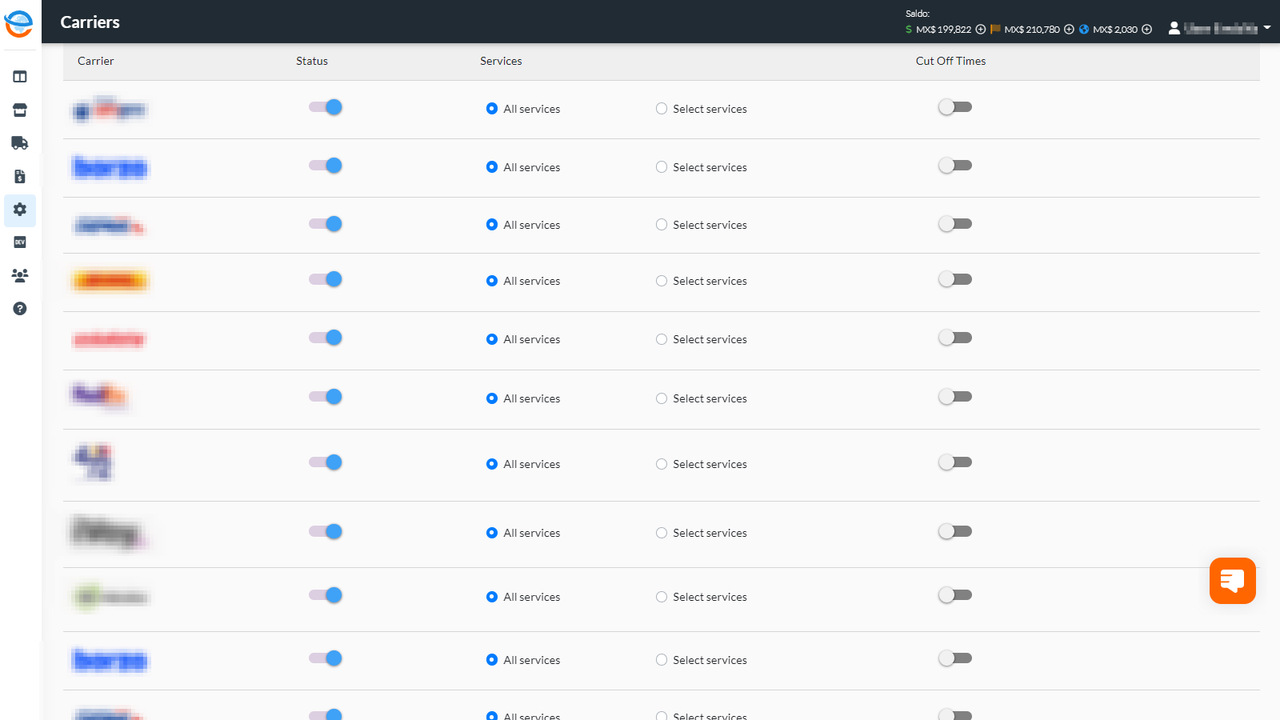Click the Carriers page title

[x=90, y=22]
